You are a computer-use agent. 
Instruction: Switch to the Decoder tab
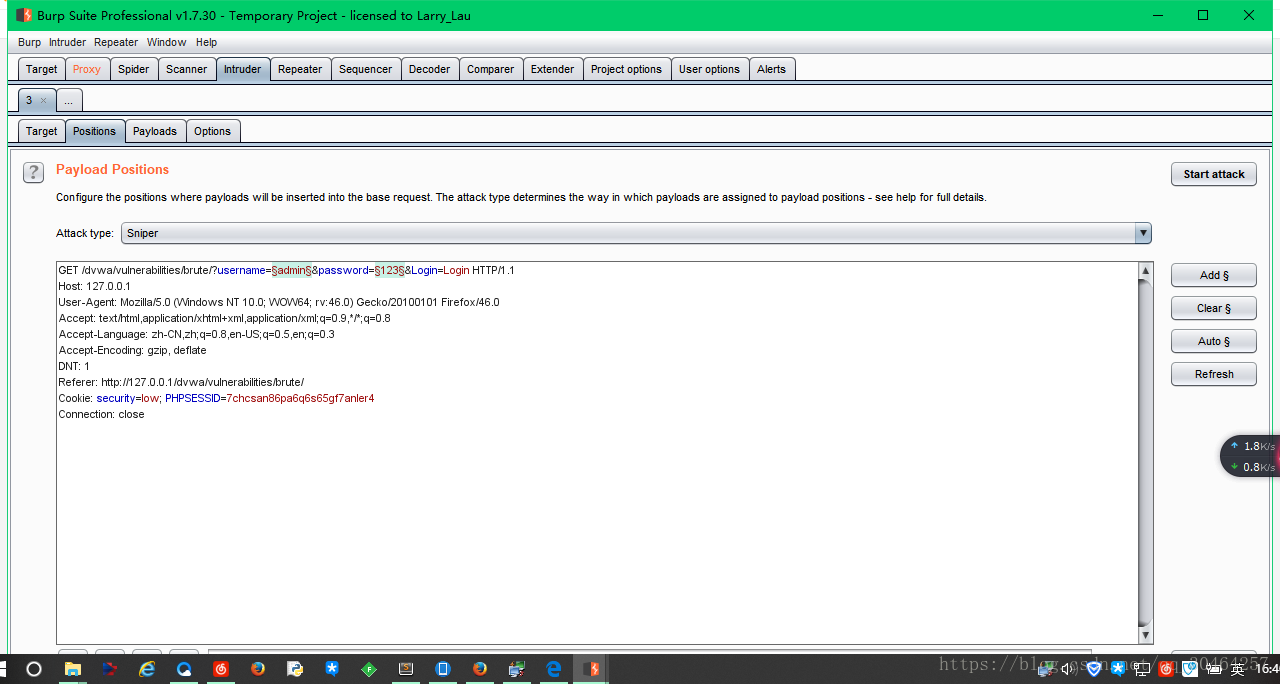point(430,69)
